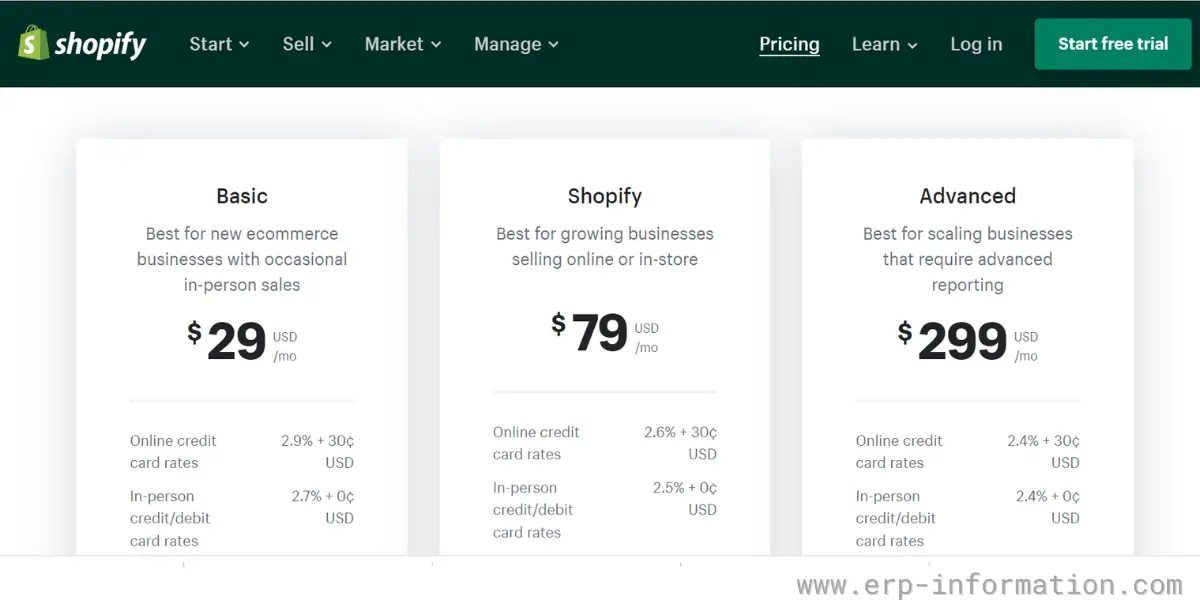Click the 2.6% + 30¢ USD rate
The height and width of the screenshot is (600, 1200).
click(680, 443)
